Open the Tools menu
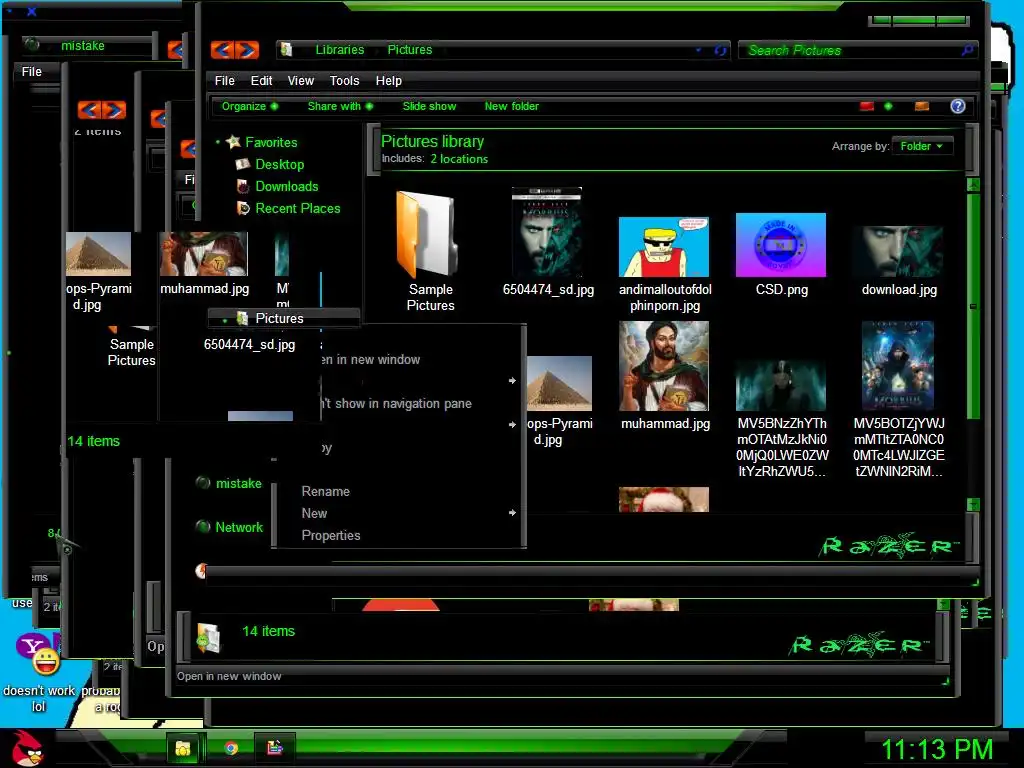Screen dimensions: 1024x768 click(x=344, y=81)
